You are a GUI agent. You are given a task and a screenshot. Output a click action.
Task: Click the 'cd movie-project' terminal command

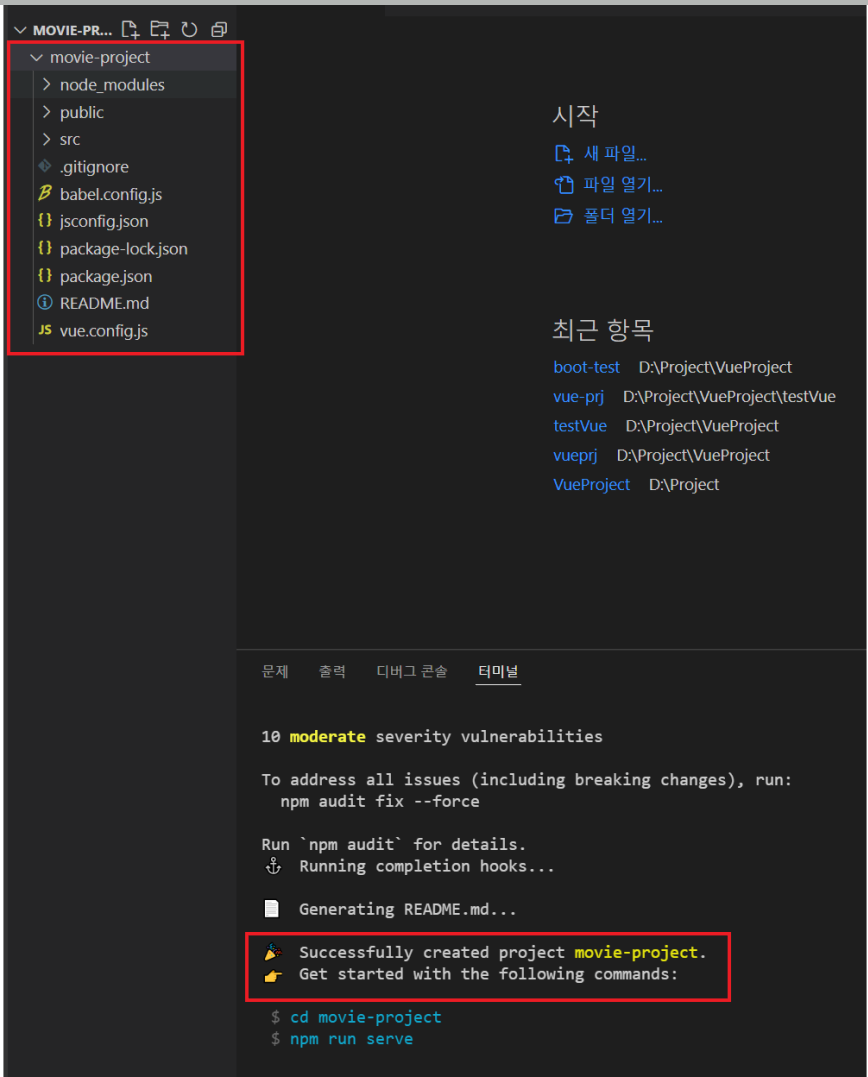tap(365, 1017)
